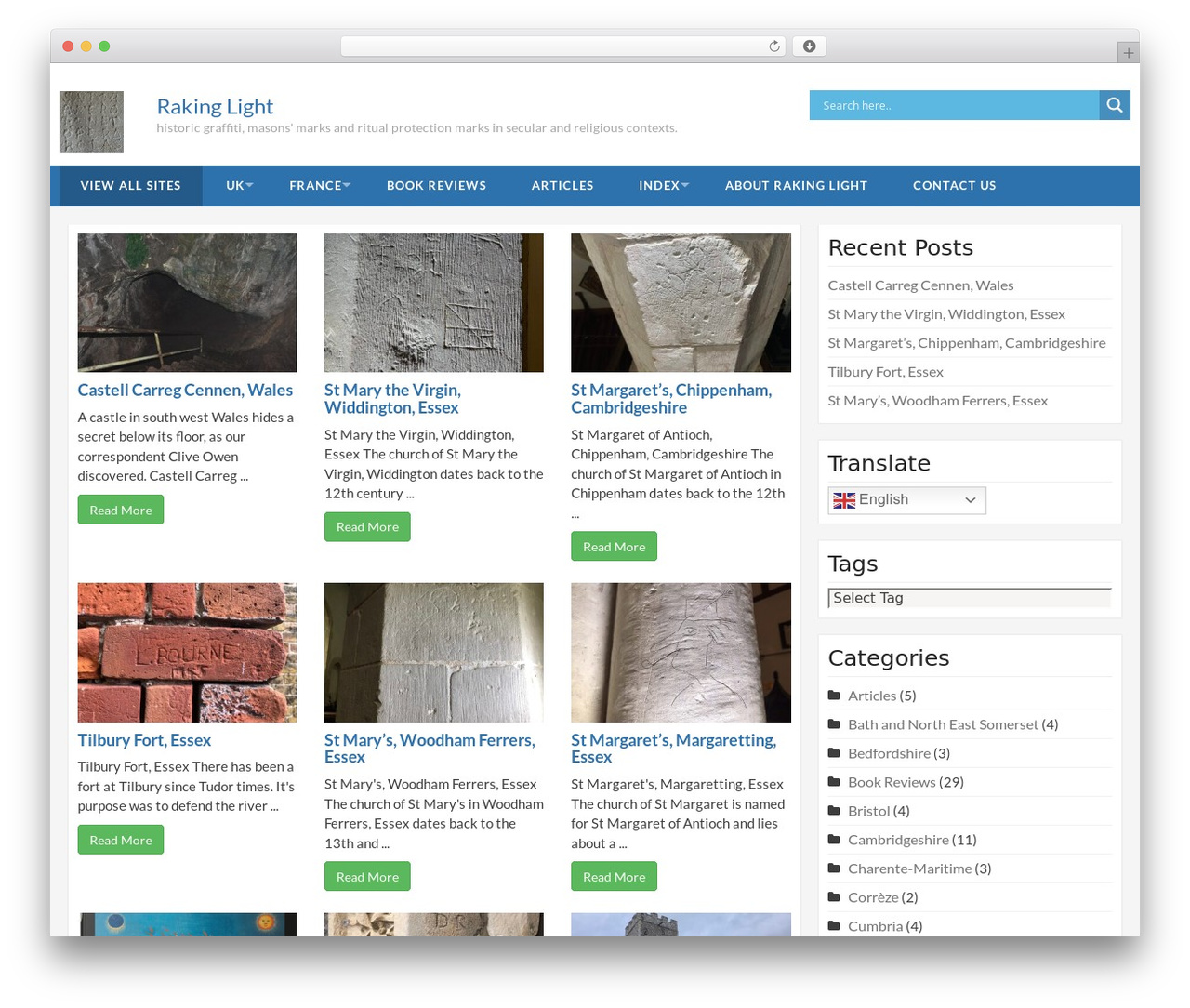Open Bath and North East Somerset category

pos(943,724)
